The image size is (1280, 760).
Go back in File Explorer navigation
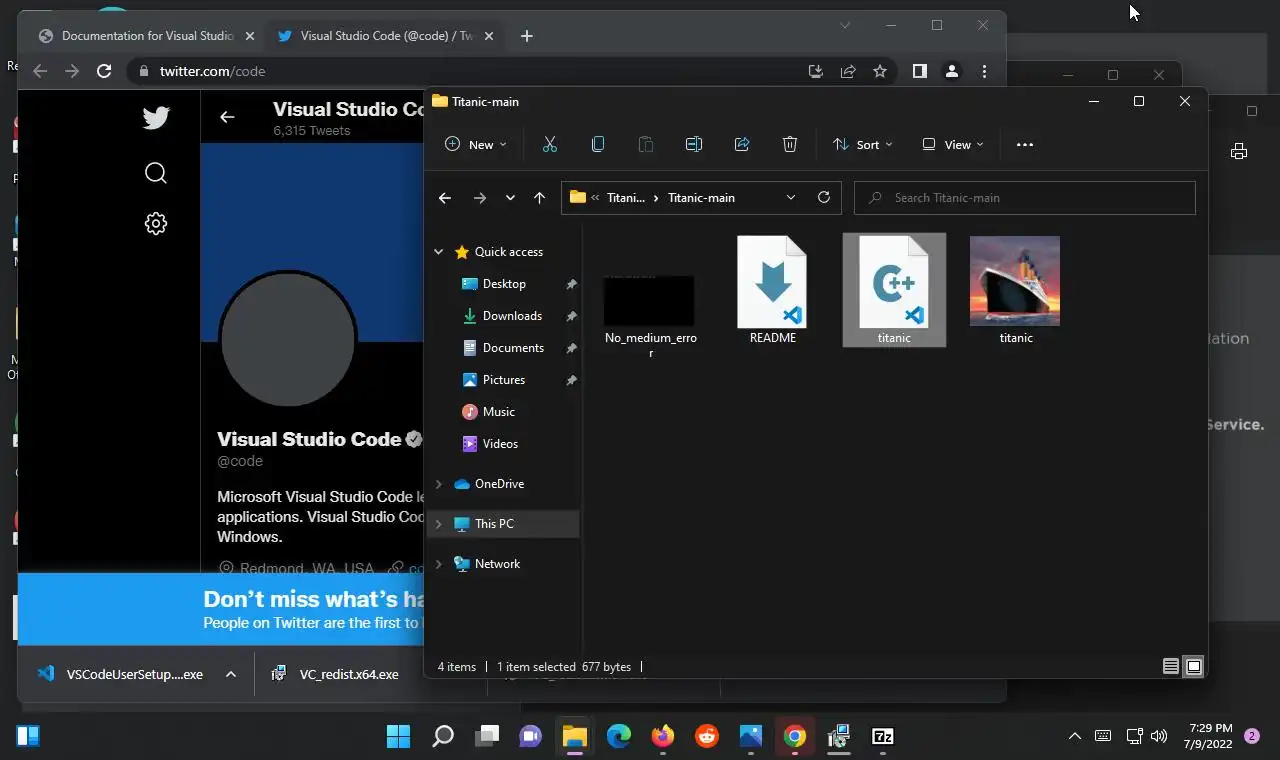[x=445, y=198]
